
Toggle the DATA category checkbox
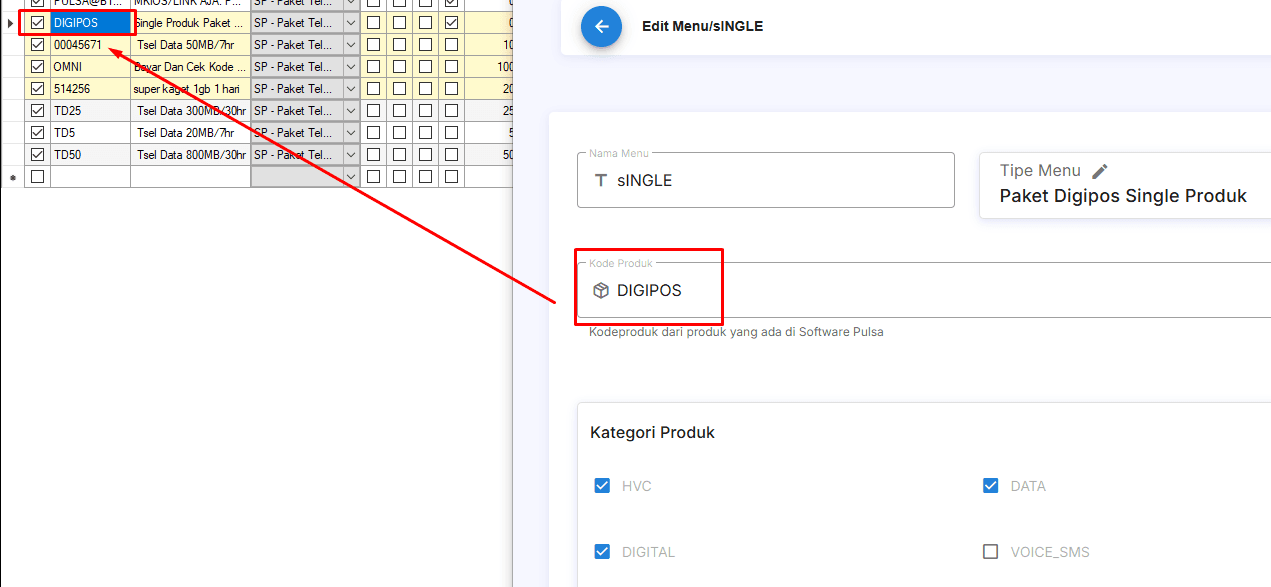990,486
